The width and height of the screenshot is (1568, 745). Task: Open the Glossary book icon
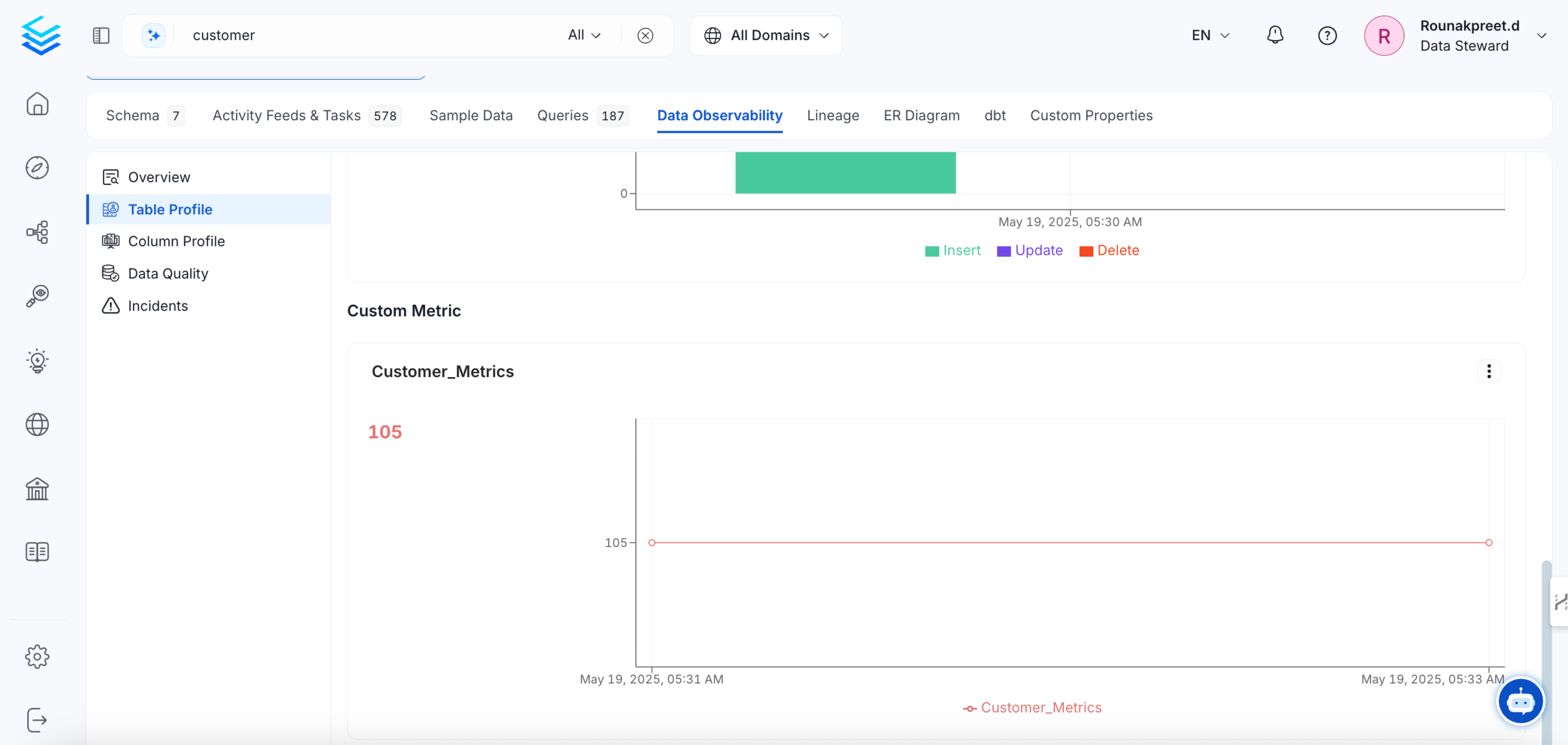(38, 552)
